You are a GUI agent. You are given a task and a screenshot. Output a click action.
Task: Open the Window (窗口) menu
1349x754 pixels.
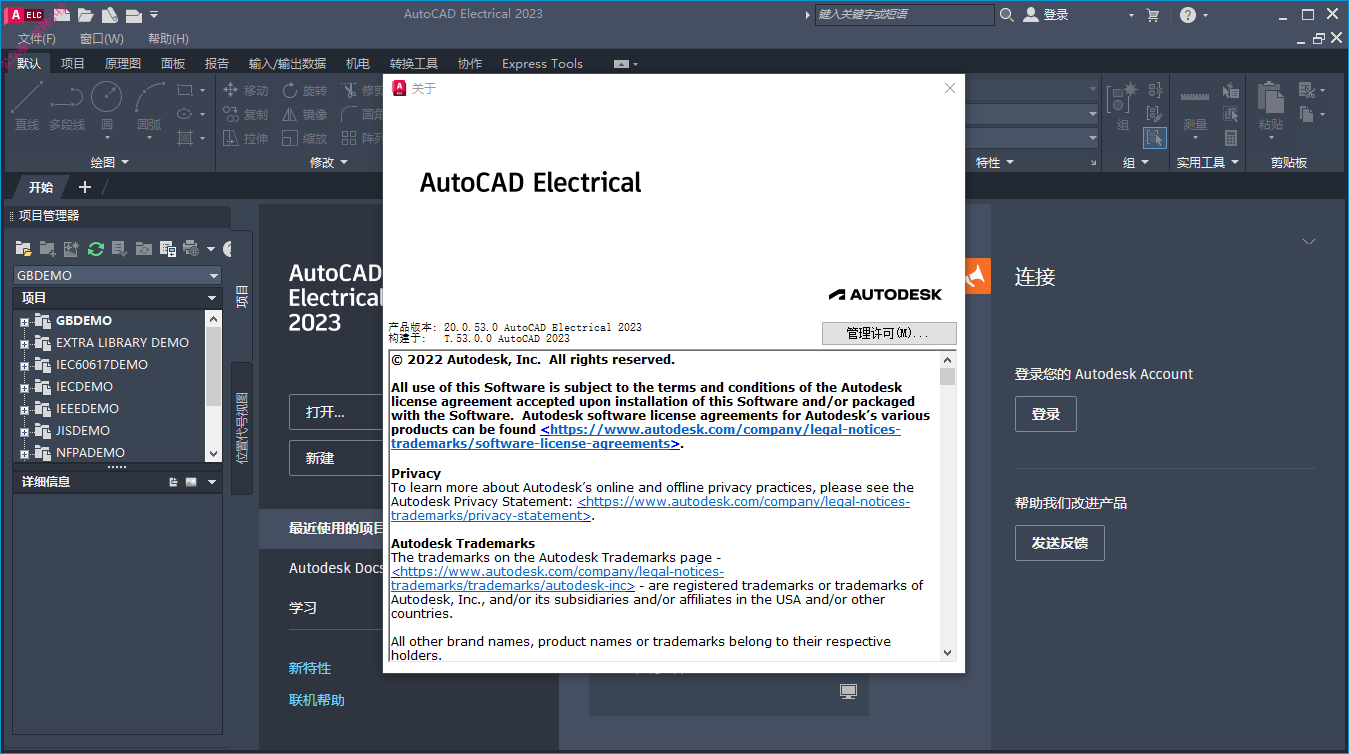pyautogui.click(x=102, y=38)
